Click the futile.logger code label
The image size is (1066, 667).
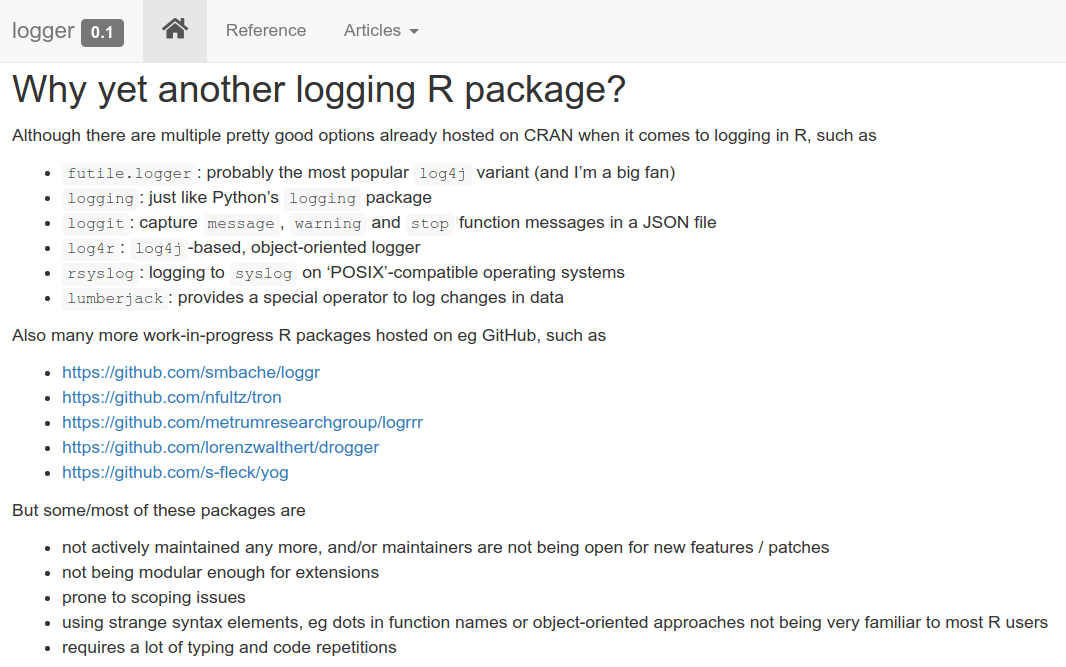click(x=129, y=173)
